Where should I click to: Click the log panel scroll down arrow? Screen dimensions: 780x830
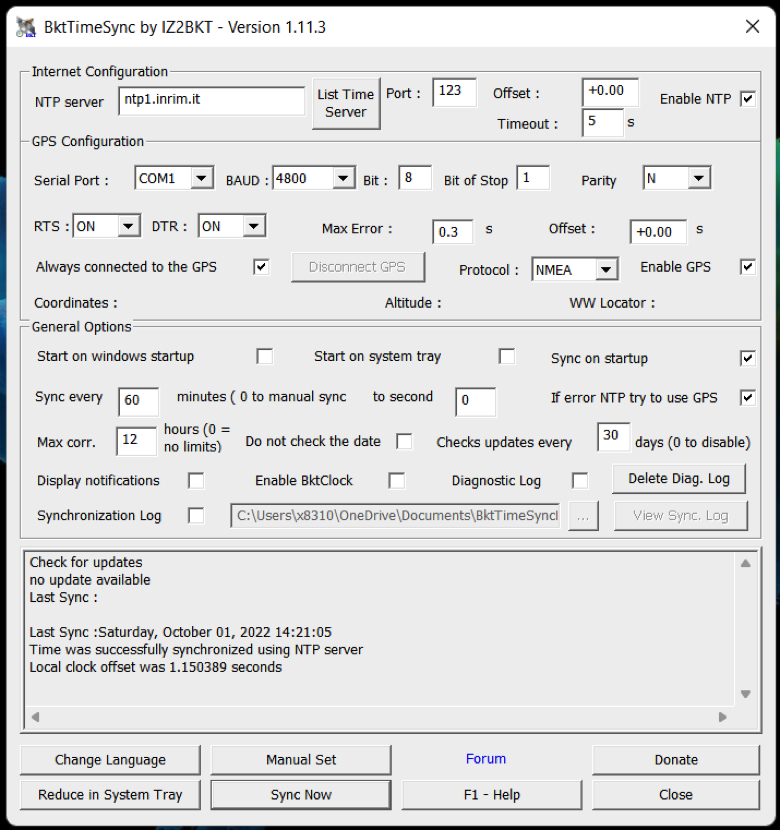(746, 694)
